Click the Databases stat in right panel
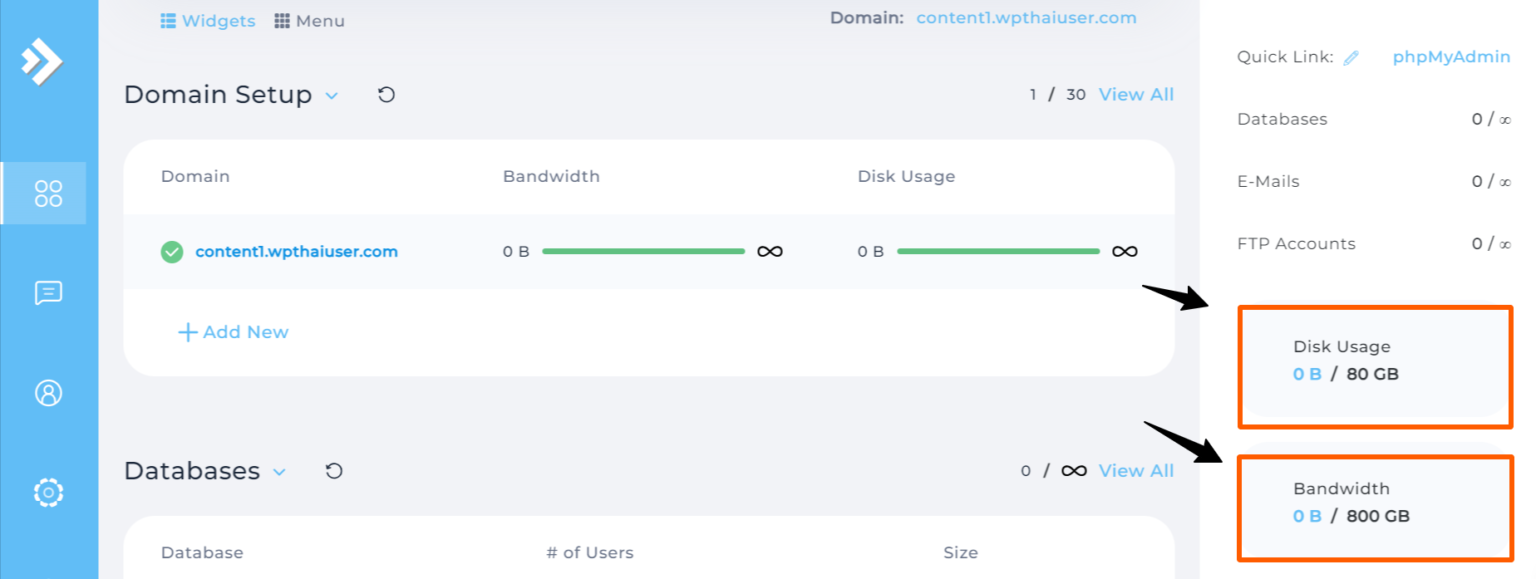The width and height of the screenshot is (1536, 579). click(x=1374, y=119)
